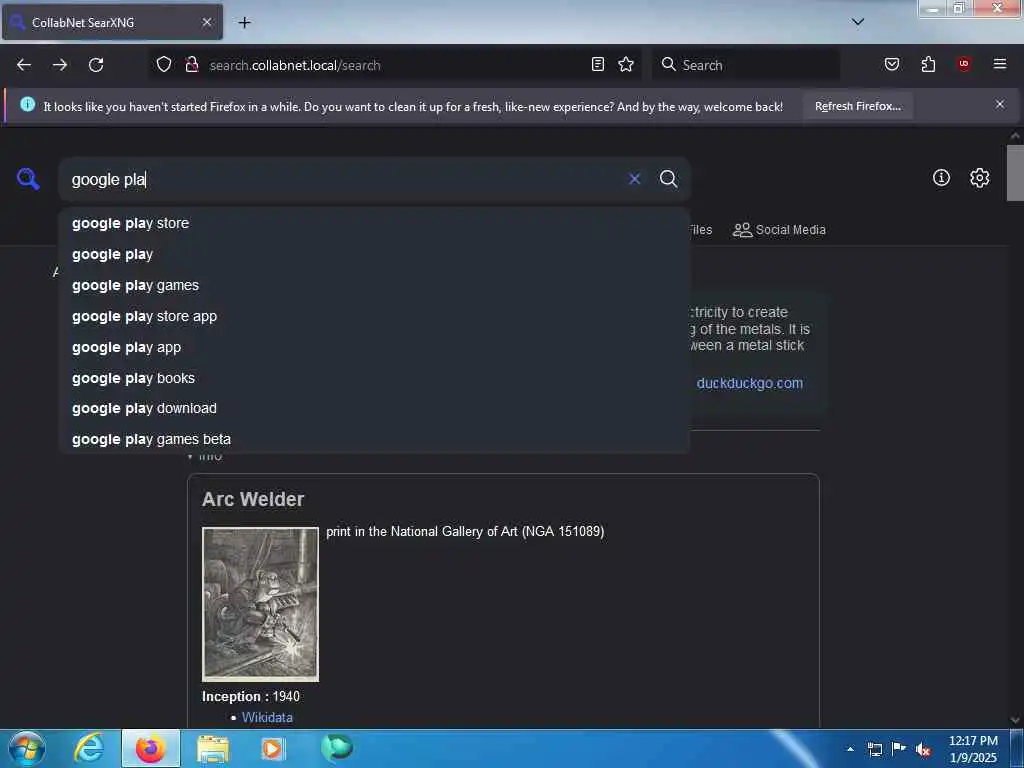Click the Arc Welder print thumbnail
The image size is (1024, 768).
[261, 604]
